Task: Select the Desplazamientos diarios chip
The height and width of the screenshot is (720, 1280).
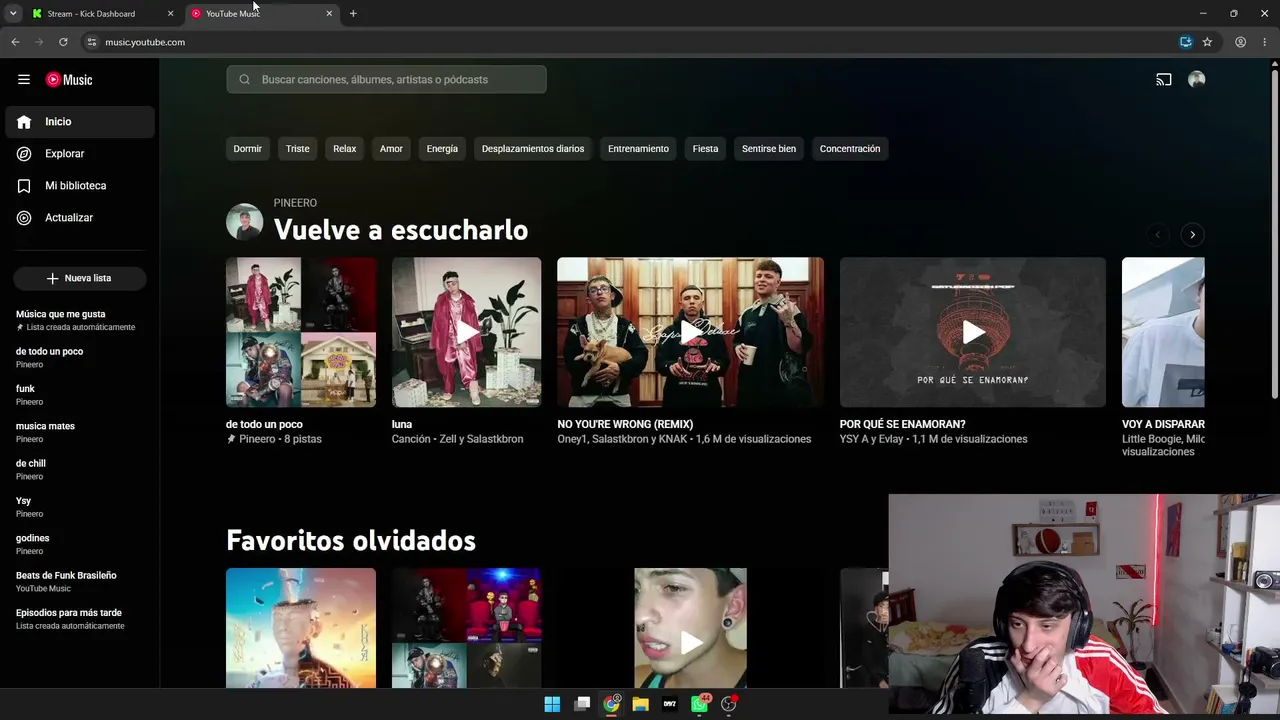Action: pos(533,149)
